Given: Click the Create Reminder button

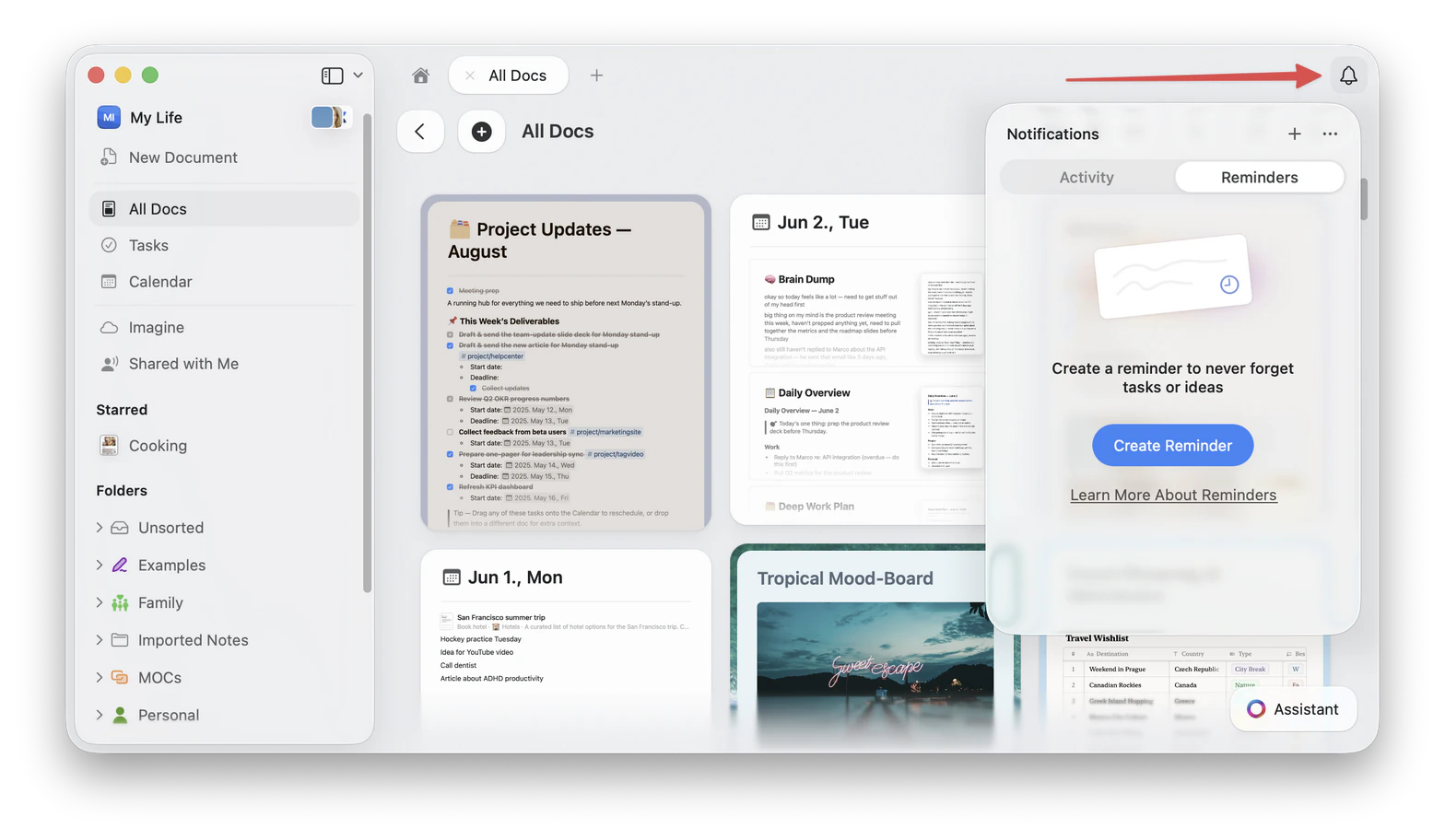Looking at the screenshot, I should [1172, 446].
